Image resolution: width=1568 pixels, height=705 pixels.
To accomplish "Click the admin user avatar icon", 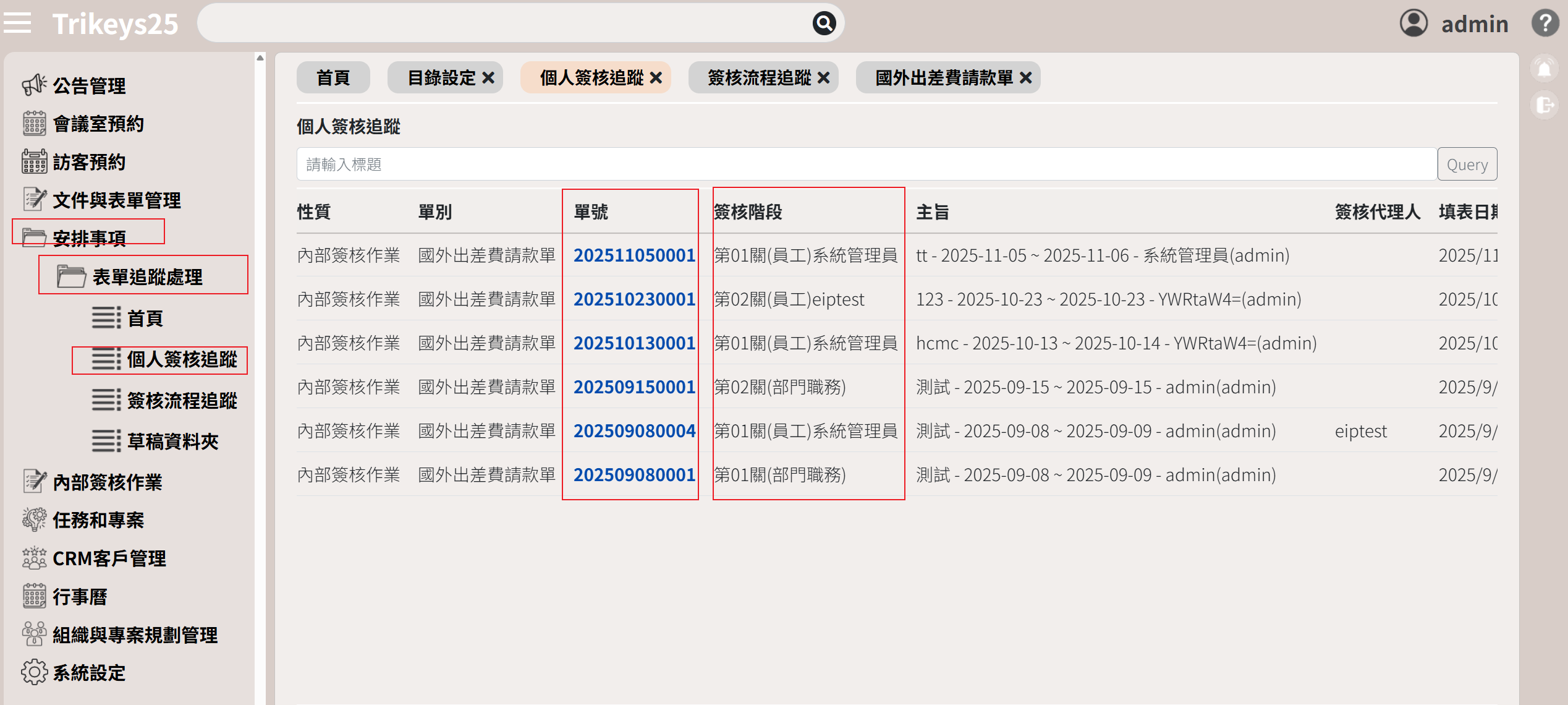I will tap(1413, 23).
